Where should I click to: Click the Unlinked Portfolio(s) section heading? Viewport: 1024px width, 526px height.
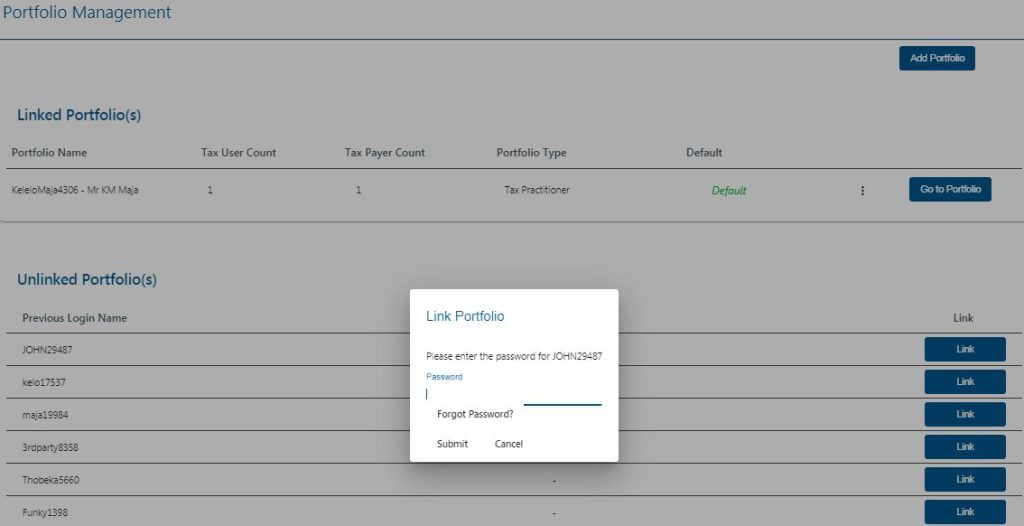(87, 280)
